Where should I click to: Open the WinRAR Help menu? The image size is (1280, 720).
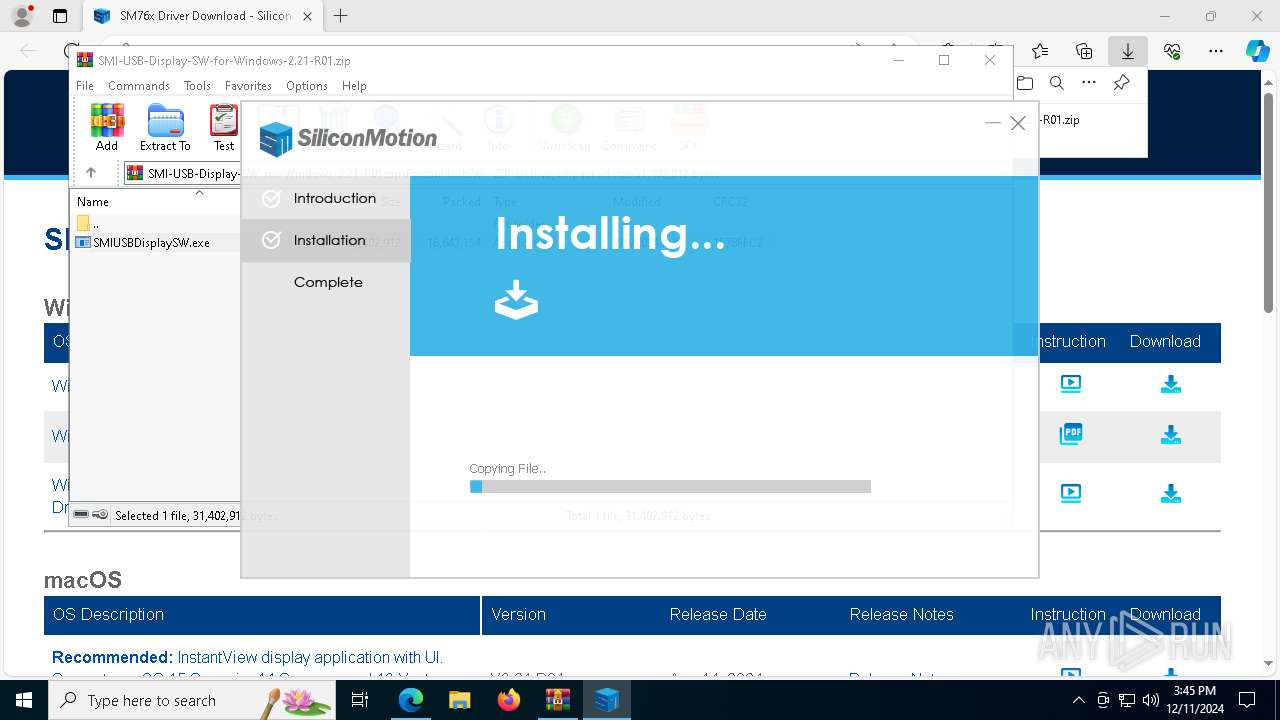click(354, 86)
